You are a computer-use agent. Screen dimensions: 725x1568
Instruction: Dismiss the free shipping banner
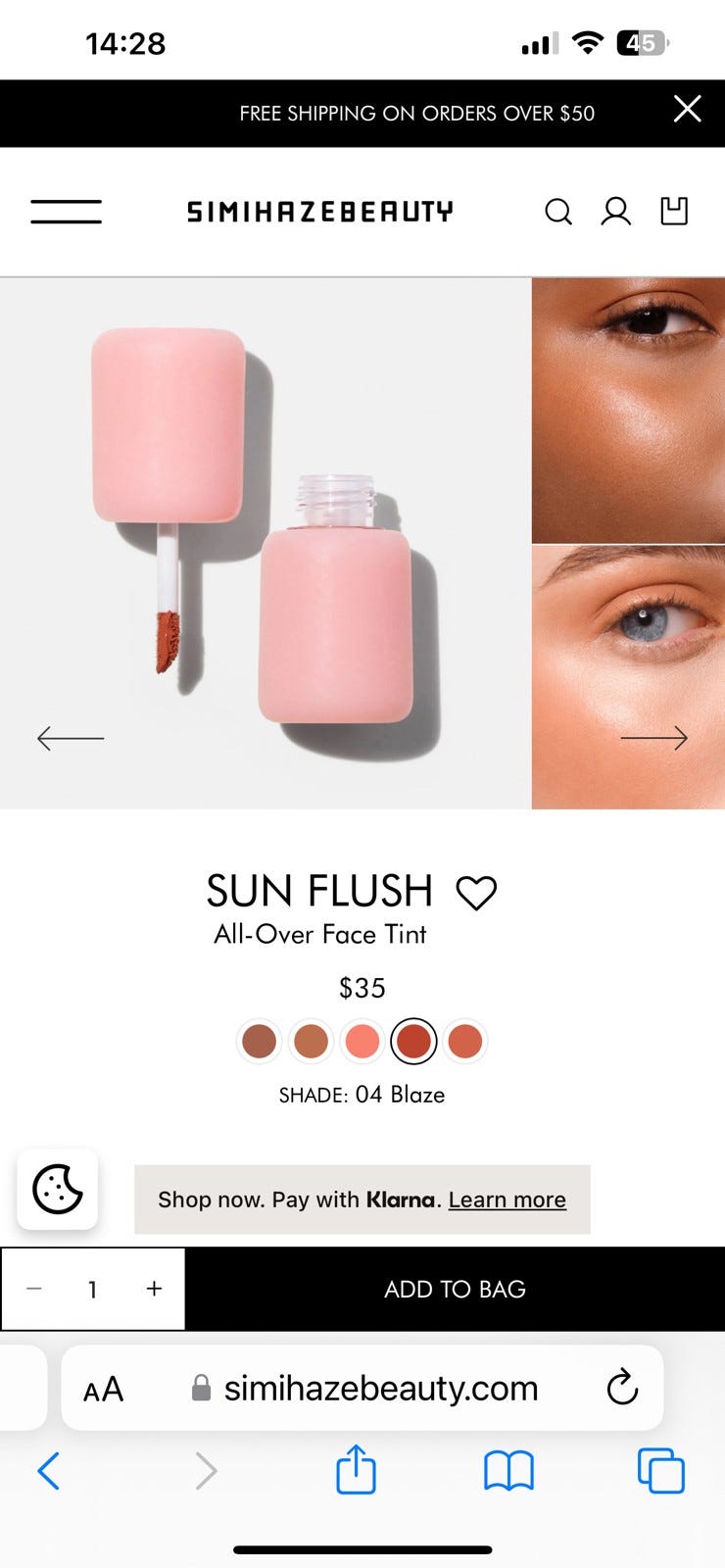coord(688,109)
